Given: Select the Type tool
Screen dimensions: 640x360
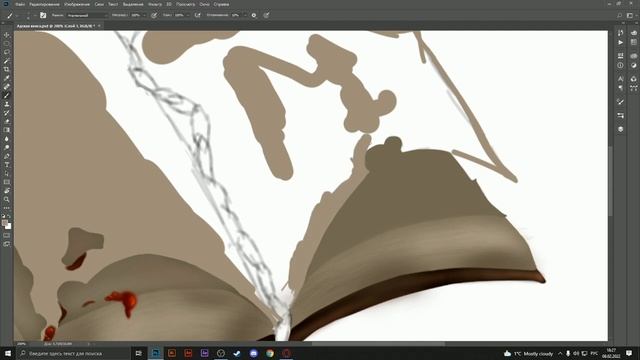Looking at the screenshot, I should (x=7, y=164).
